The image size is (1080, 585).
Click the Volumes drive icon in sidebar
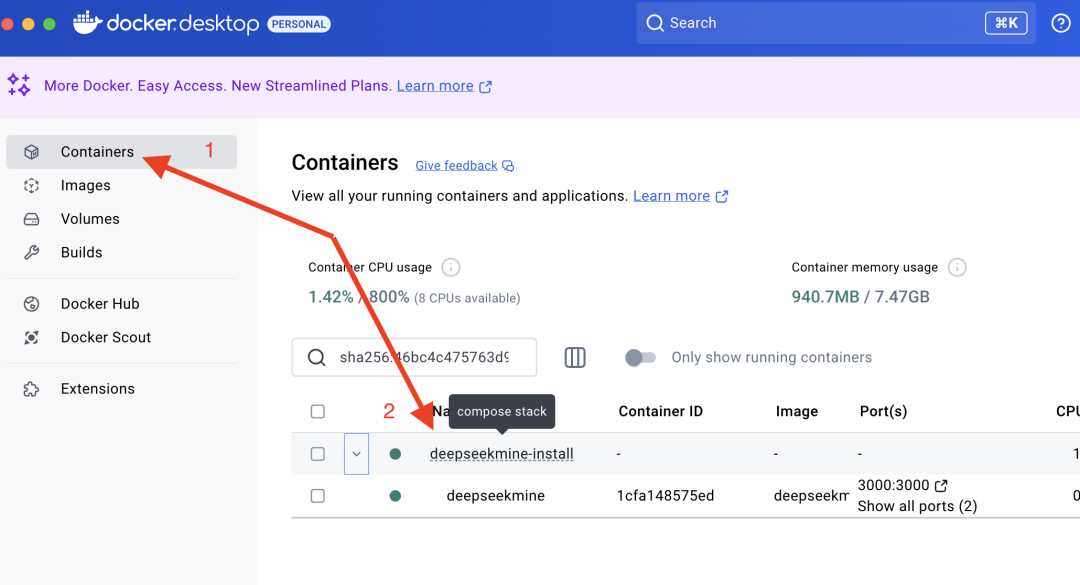tap(32, 219)
